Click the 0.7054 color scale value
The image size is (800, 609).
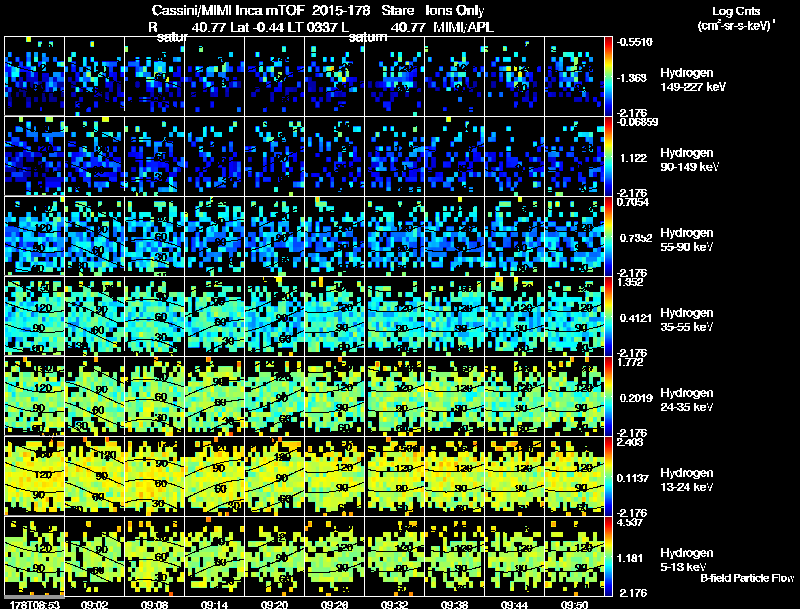pyautogui.click(x=633, y=202)
